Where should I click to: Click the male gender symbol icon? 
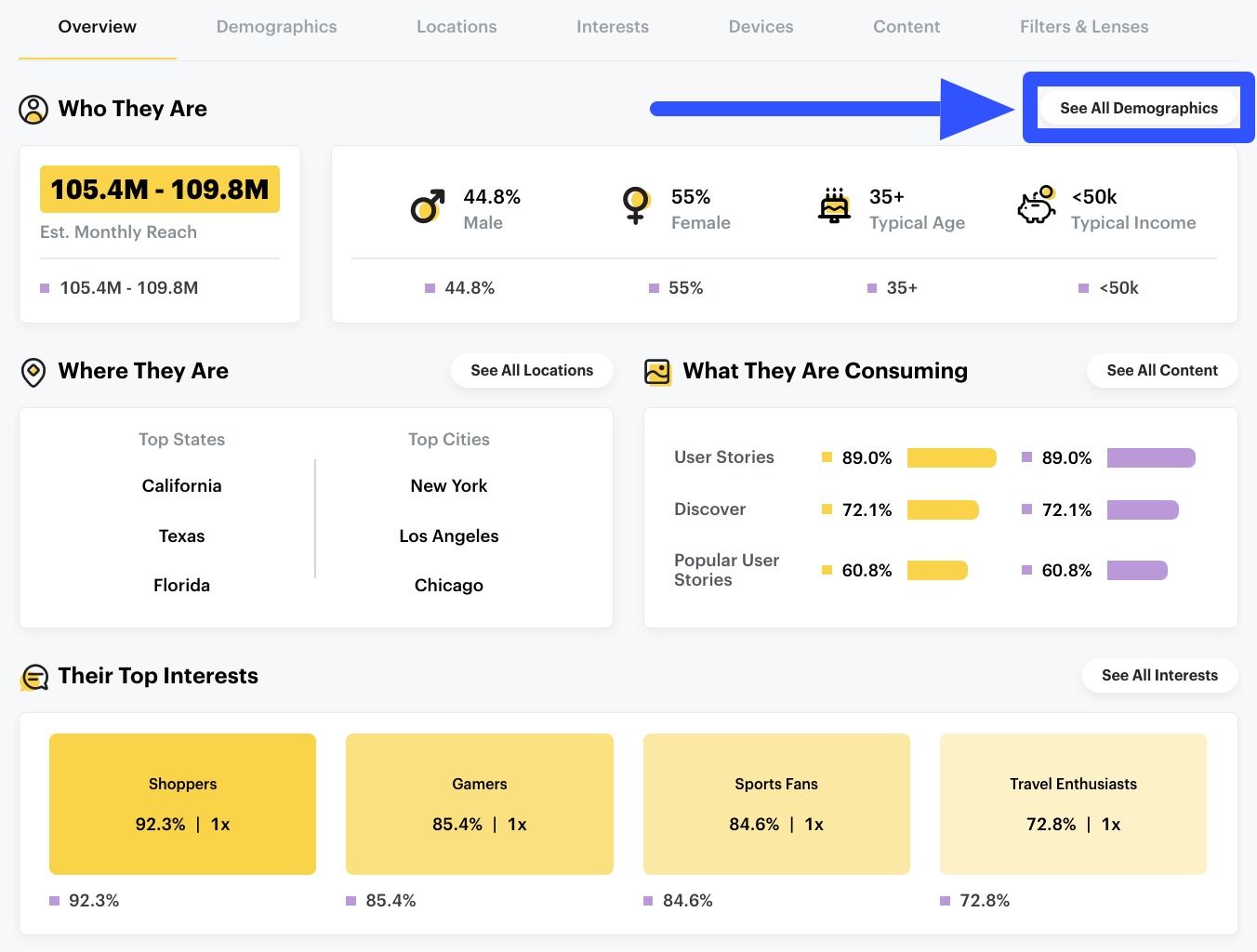pyautogui.click(x=426, y=206)
